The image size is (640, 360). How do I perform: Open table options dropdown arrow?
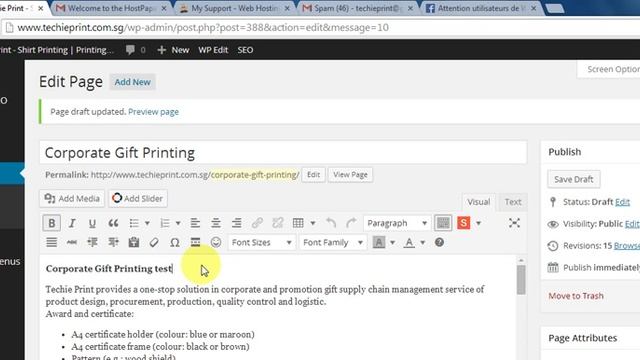coord(313,223)
